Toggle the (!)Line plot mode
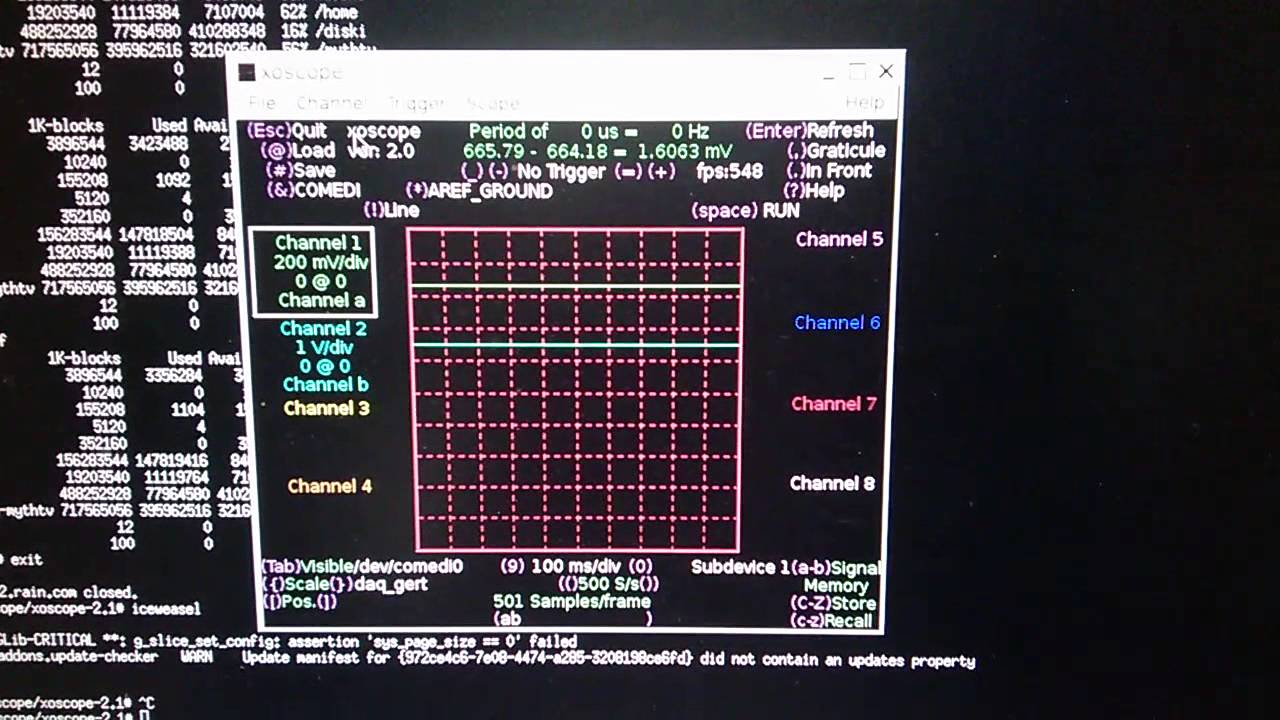 point(391,210)
